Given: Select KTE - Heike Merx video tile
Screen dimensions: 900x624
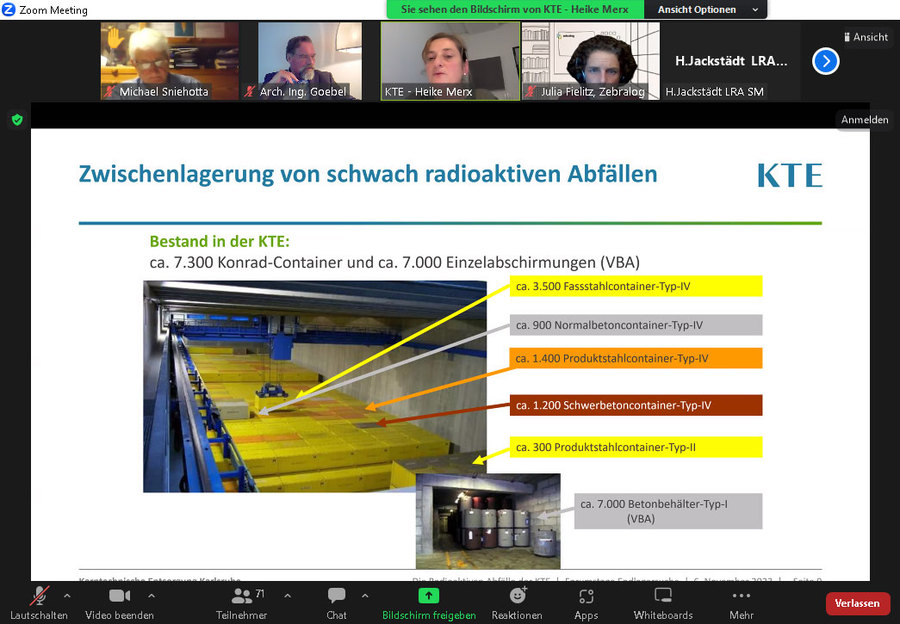Looking at the screenshot, I should [449, 60].
